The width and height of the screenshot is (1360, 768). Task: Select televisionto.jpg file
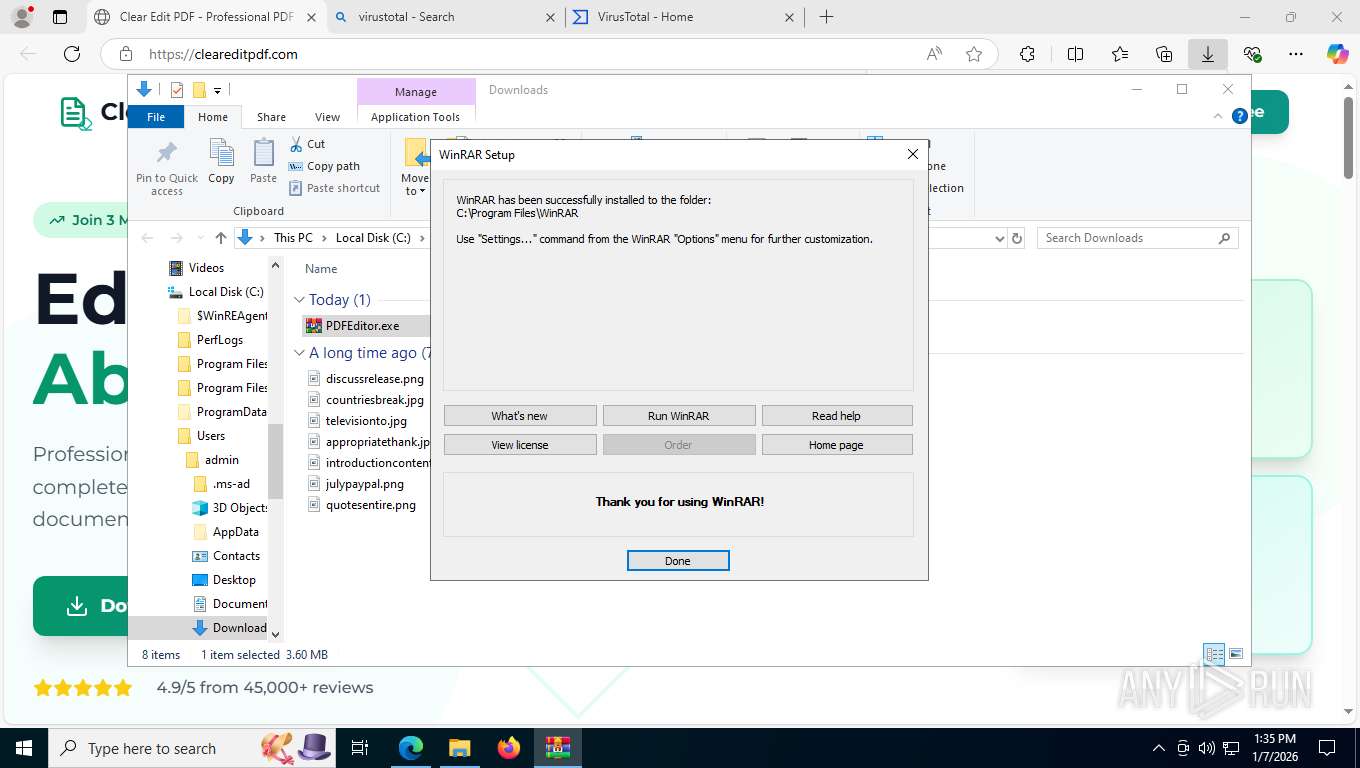pyautogui.click(x=367, y=421)
